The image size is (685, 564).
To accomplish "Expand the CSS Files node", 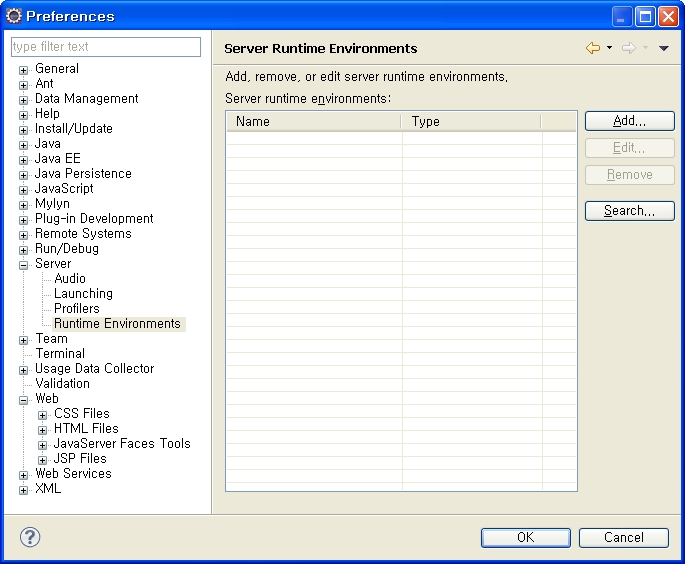I will tap(42, 415).
